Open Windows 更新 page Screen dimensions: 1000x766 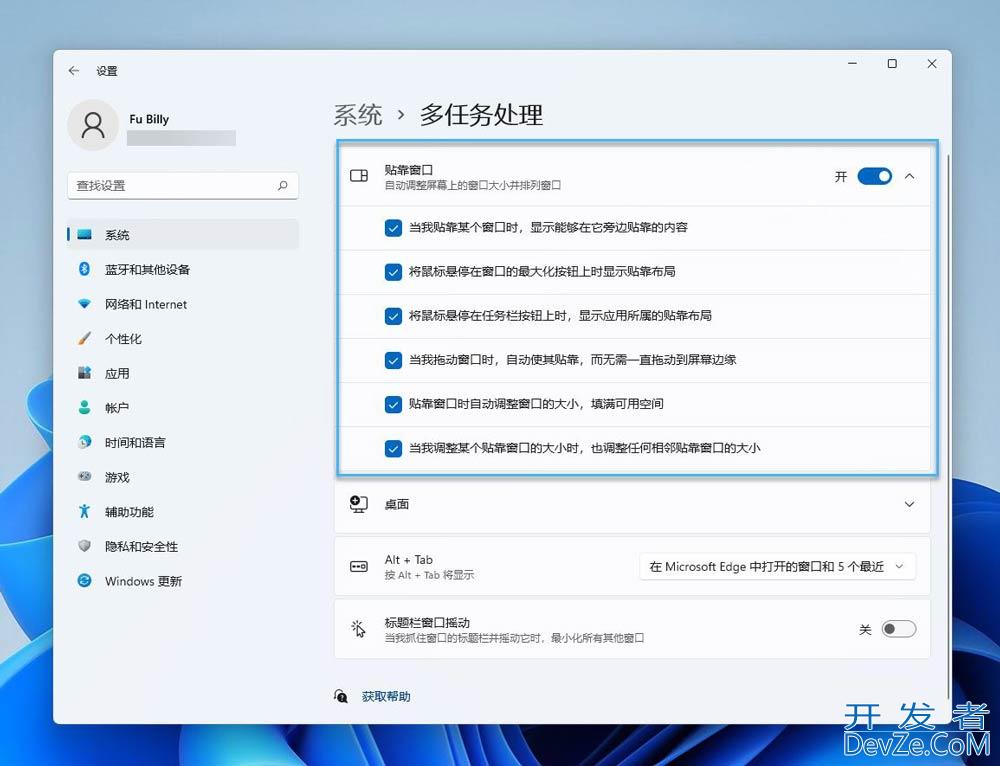tap(182, 581)
